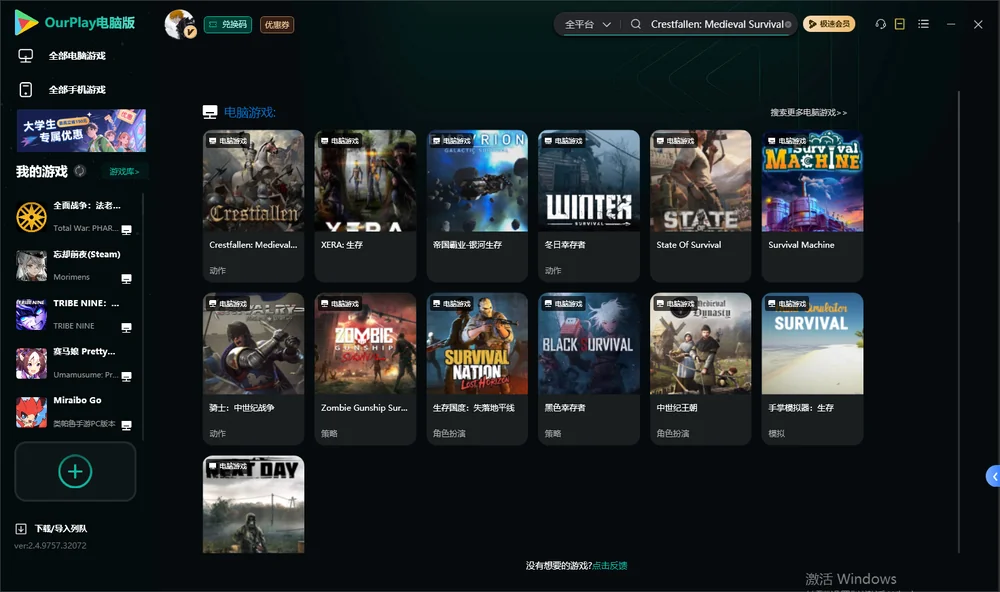This screenshot has height=592, width=1000.
Task: Focus the Crestfallen search input field
Action: [717, 24]
